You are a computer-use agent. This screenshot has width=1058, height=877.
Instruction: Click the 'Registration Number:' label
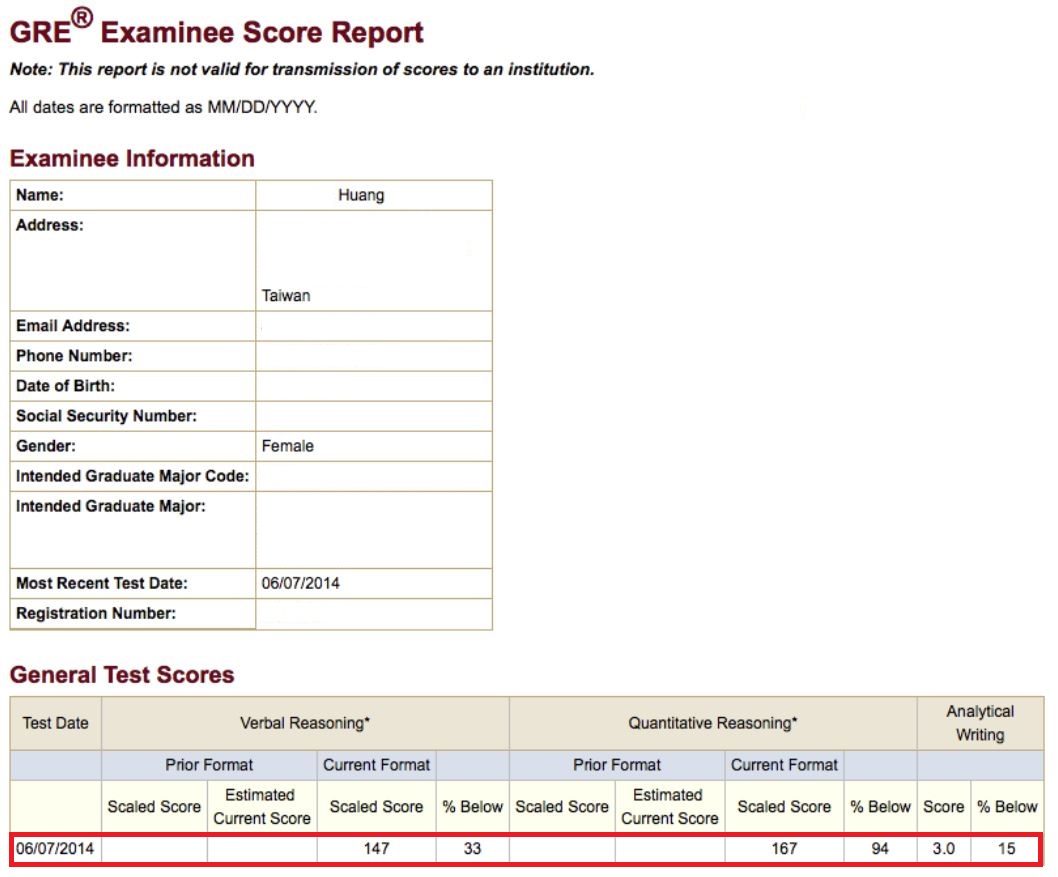tap(96, 613)
